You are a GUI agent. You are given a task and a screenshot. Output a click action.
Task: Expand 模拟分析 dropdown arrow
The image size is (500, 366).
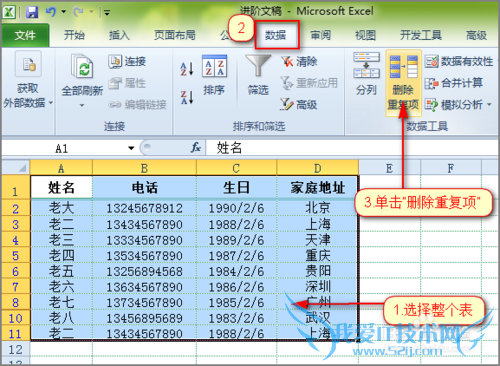tap(489, 105)
